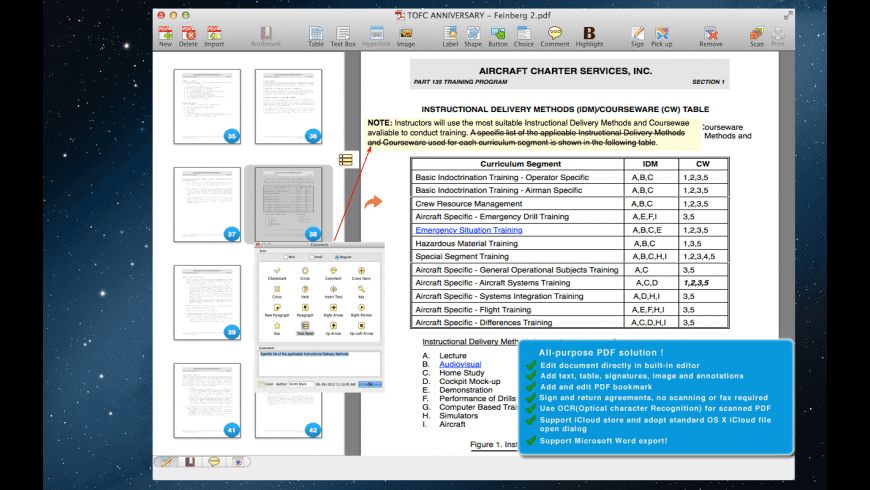Viewport: 870px width, 490px height.
Task: Choose the Shape tool
Action: [473, 36]
